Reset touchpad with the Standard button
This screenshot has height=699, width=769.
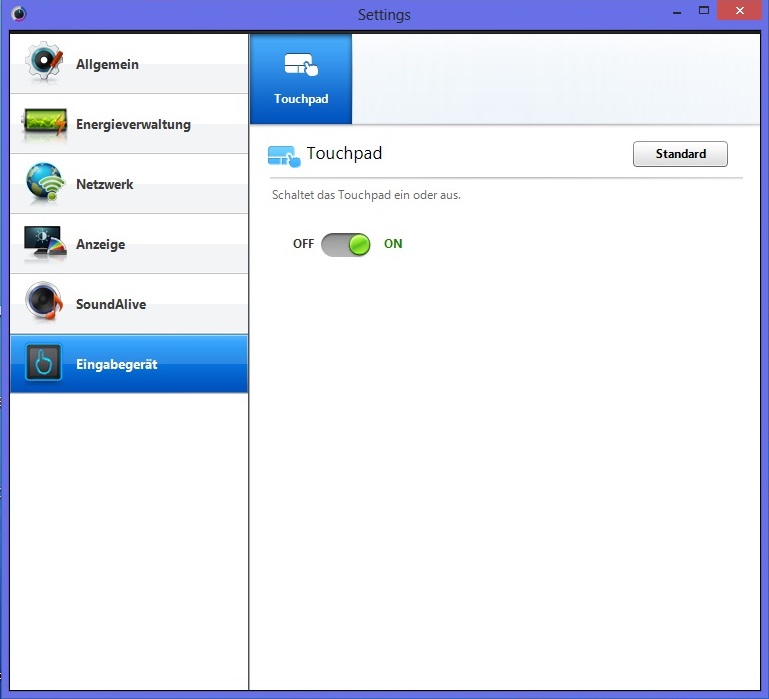[680, 154]
